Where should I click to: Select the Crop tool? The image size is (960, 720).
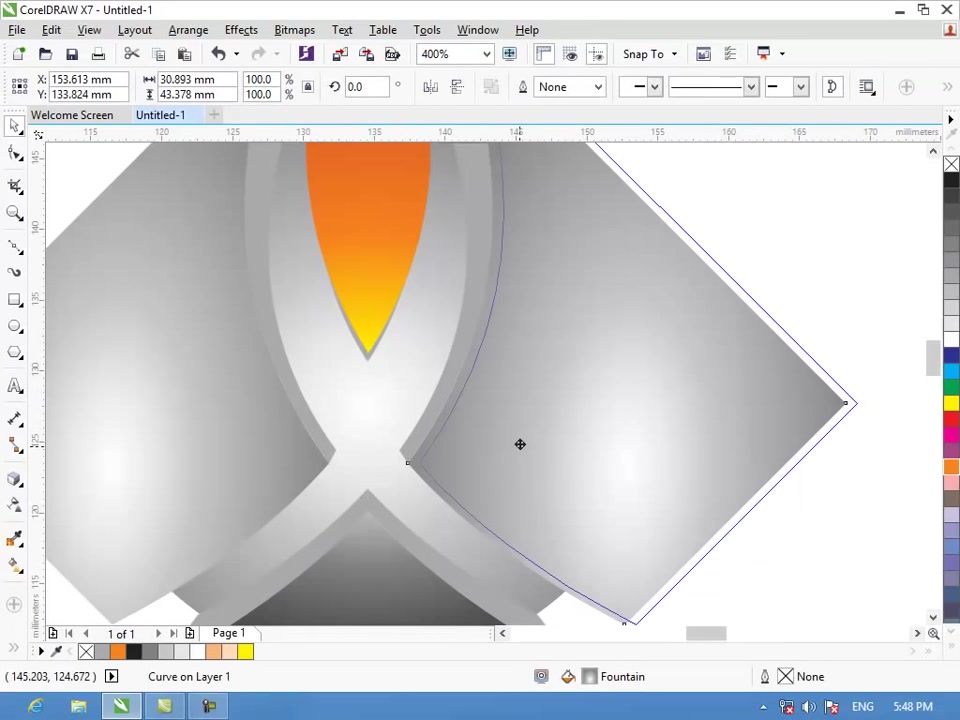pos(14,187)
